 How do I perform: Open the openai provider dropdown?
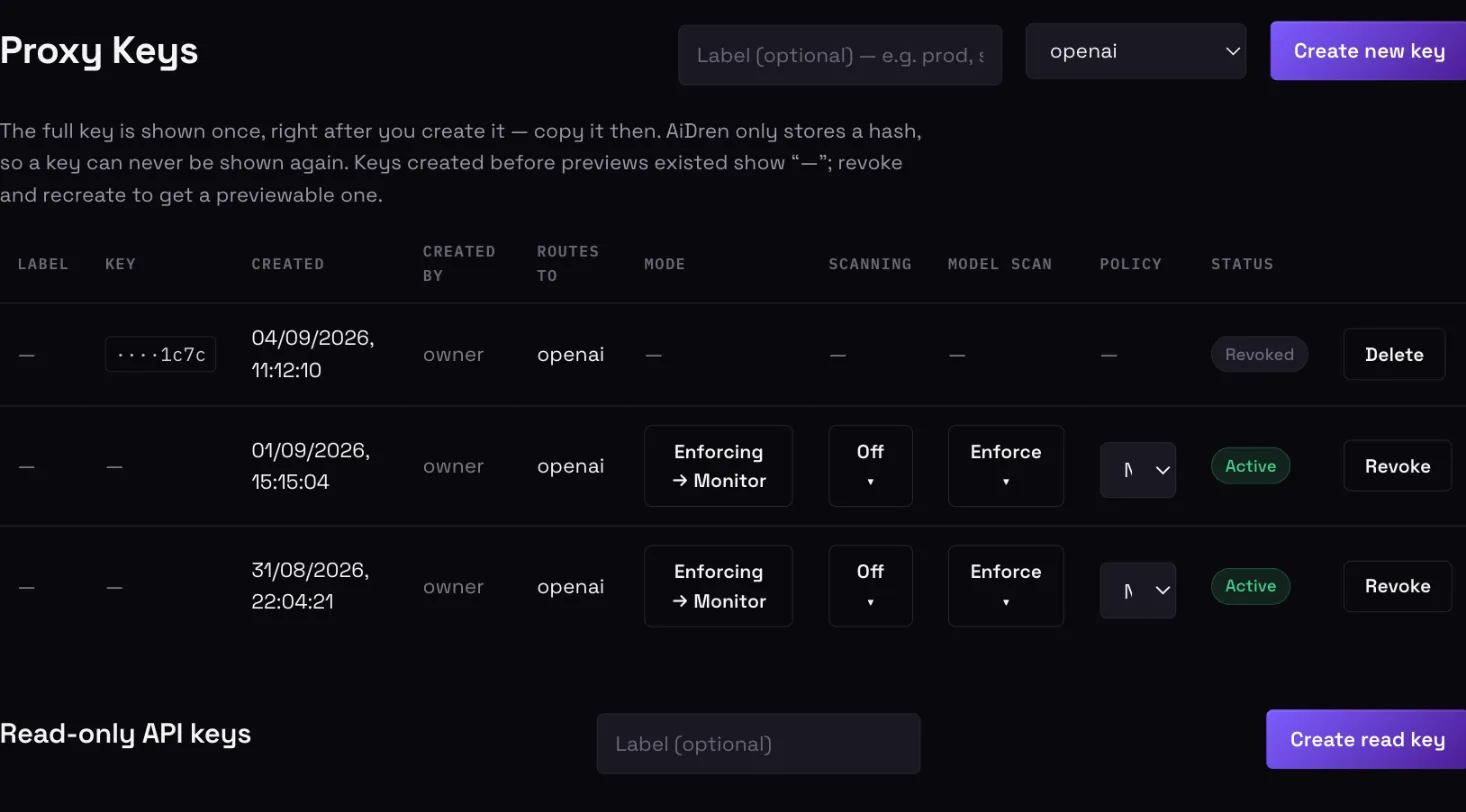1136,51
